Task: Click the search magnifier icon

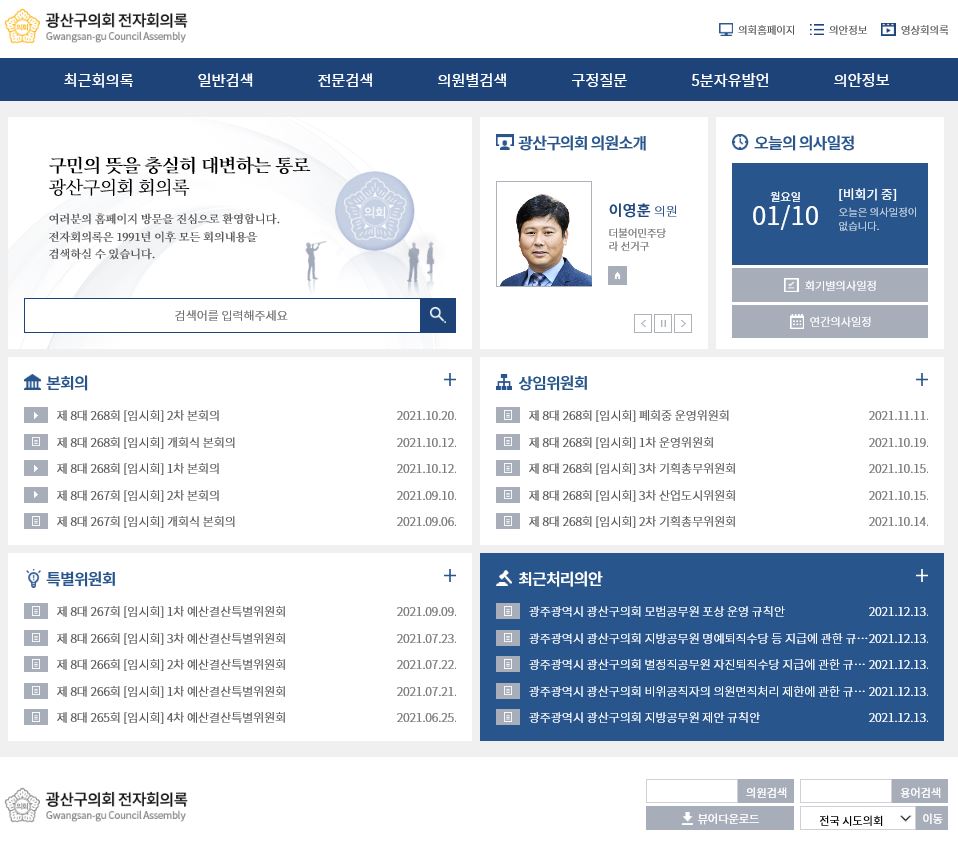Action: click(x=438, y=315)
